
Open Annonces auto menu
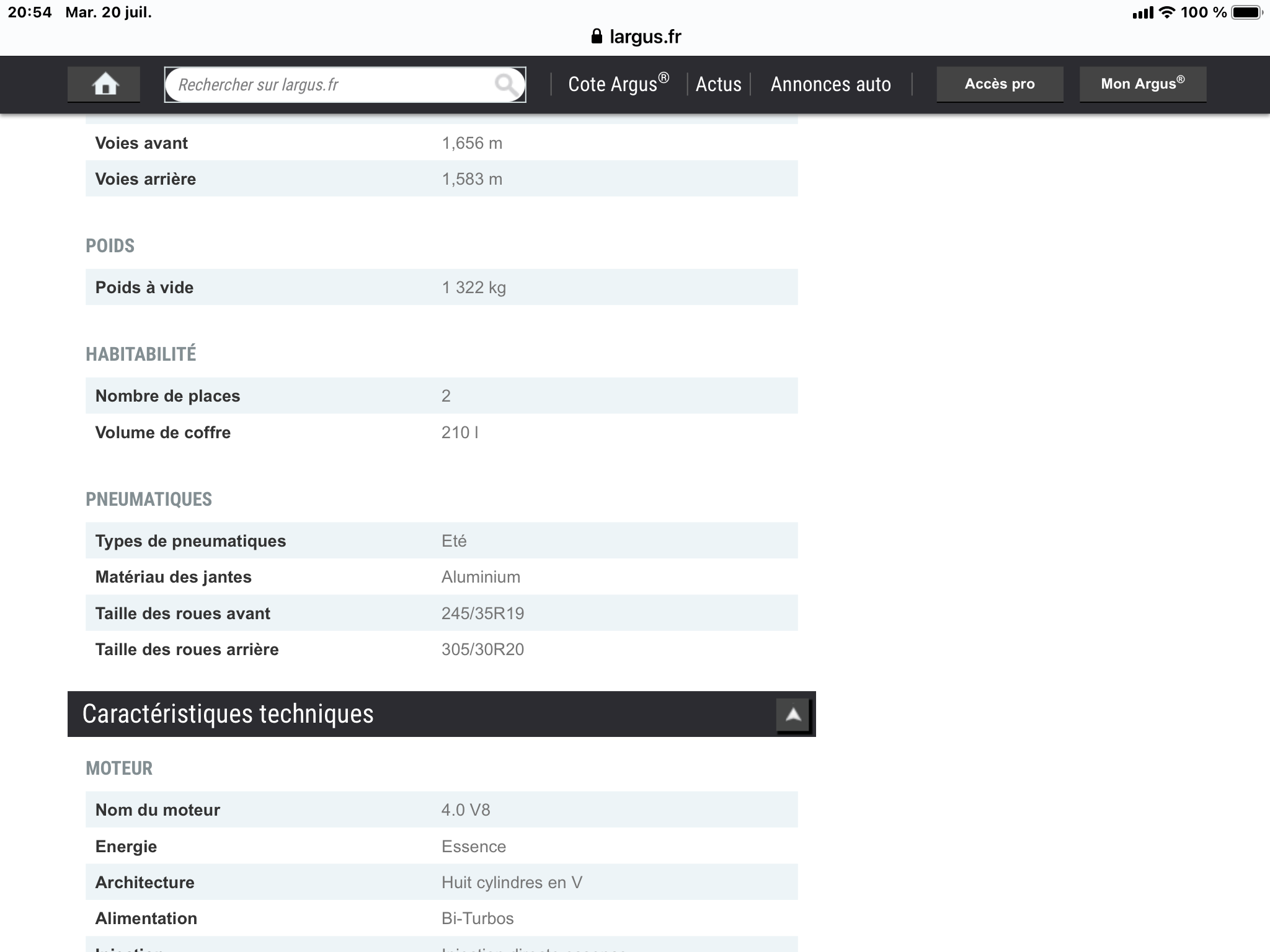click(x=830, y=84)
